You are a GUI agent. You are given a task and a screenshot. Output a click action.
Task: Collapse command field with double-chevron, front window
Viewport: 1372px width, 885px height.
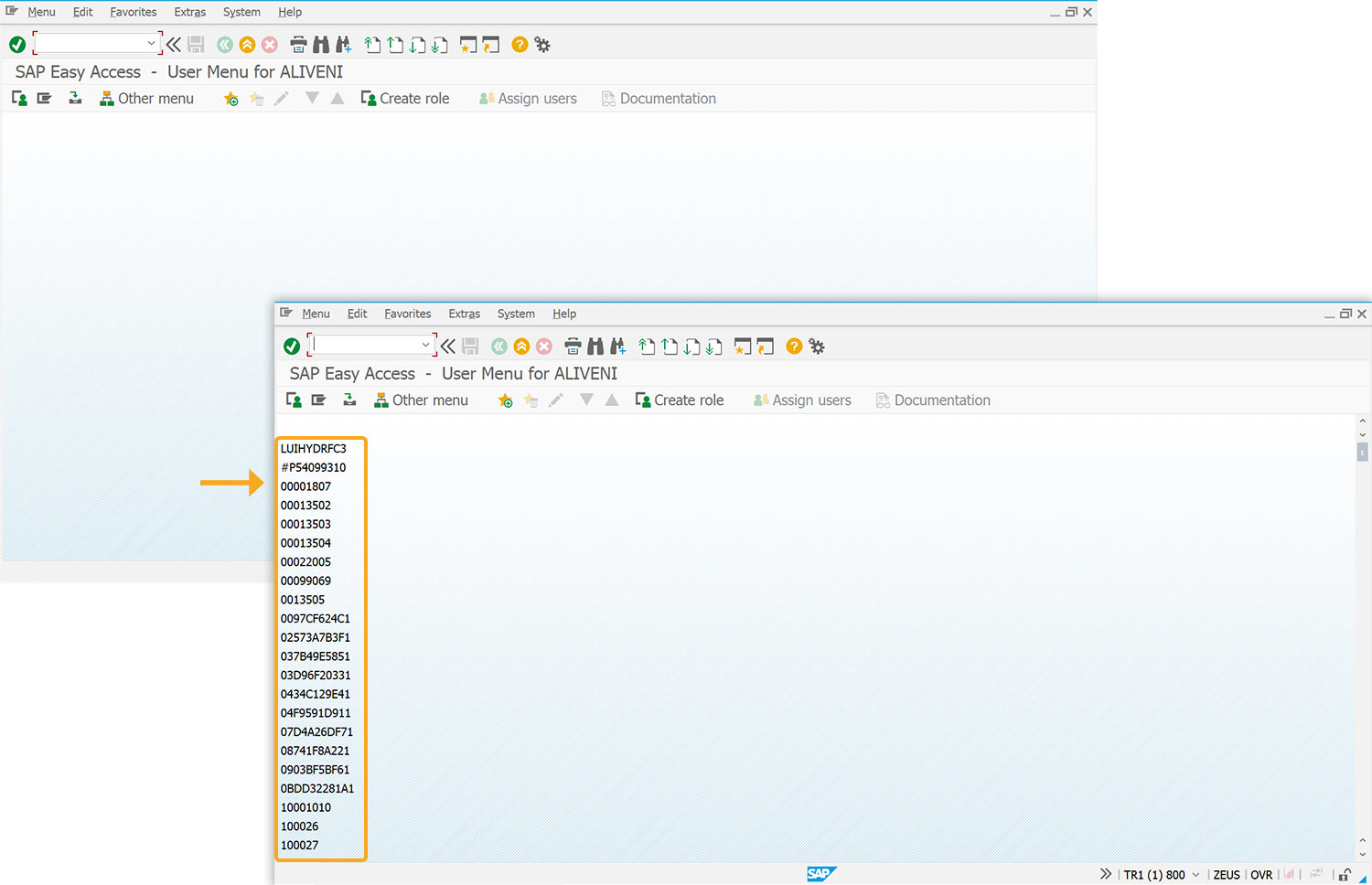click(x=448, y=347)
